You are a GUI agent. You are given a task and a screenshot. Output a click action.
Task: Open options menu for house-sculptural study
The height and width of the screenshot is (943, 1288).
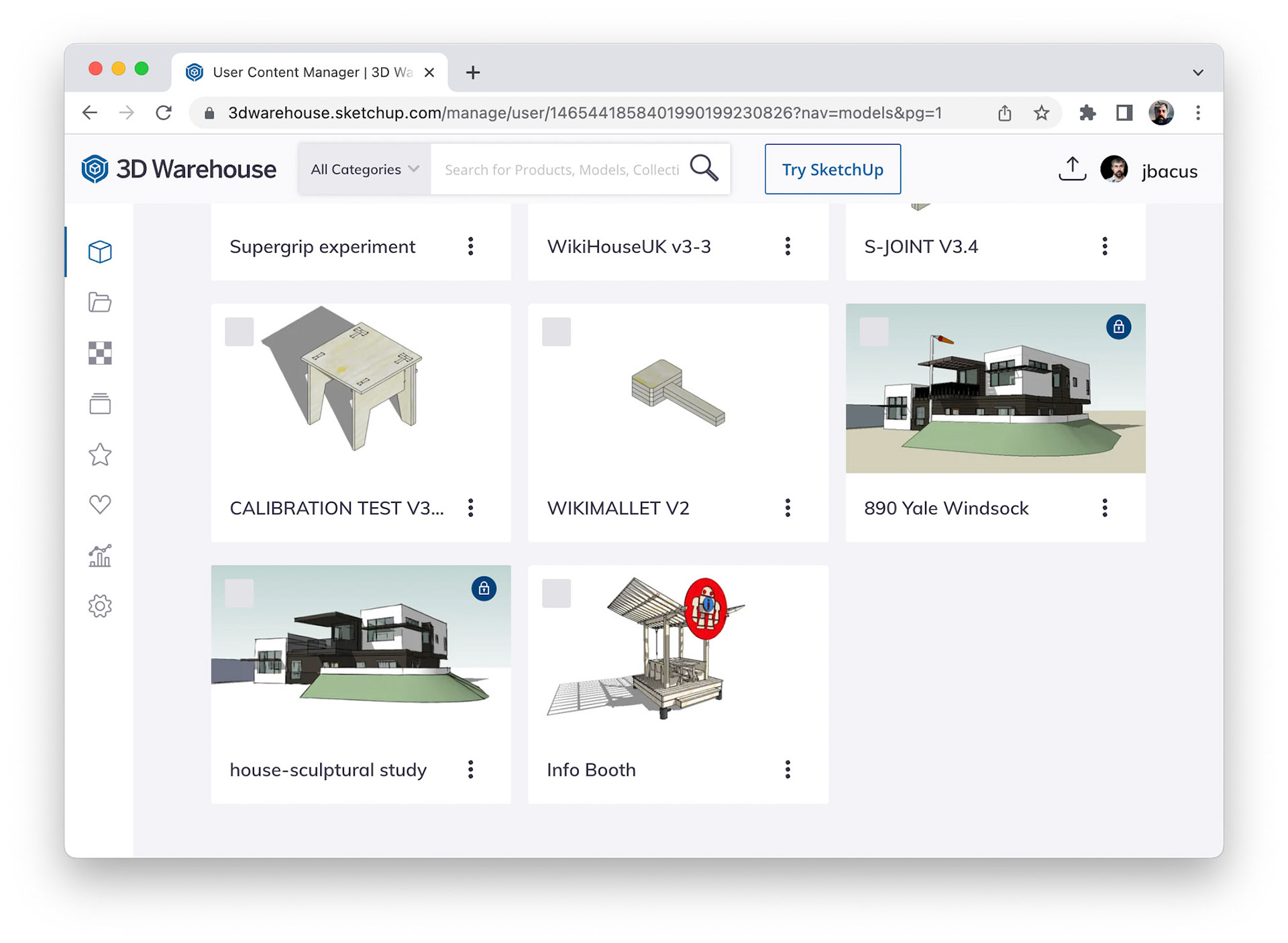point(470,769)
